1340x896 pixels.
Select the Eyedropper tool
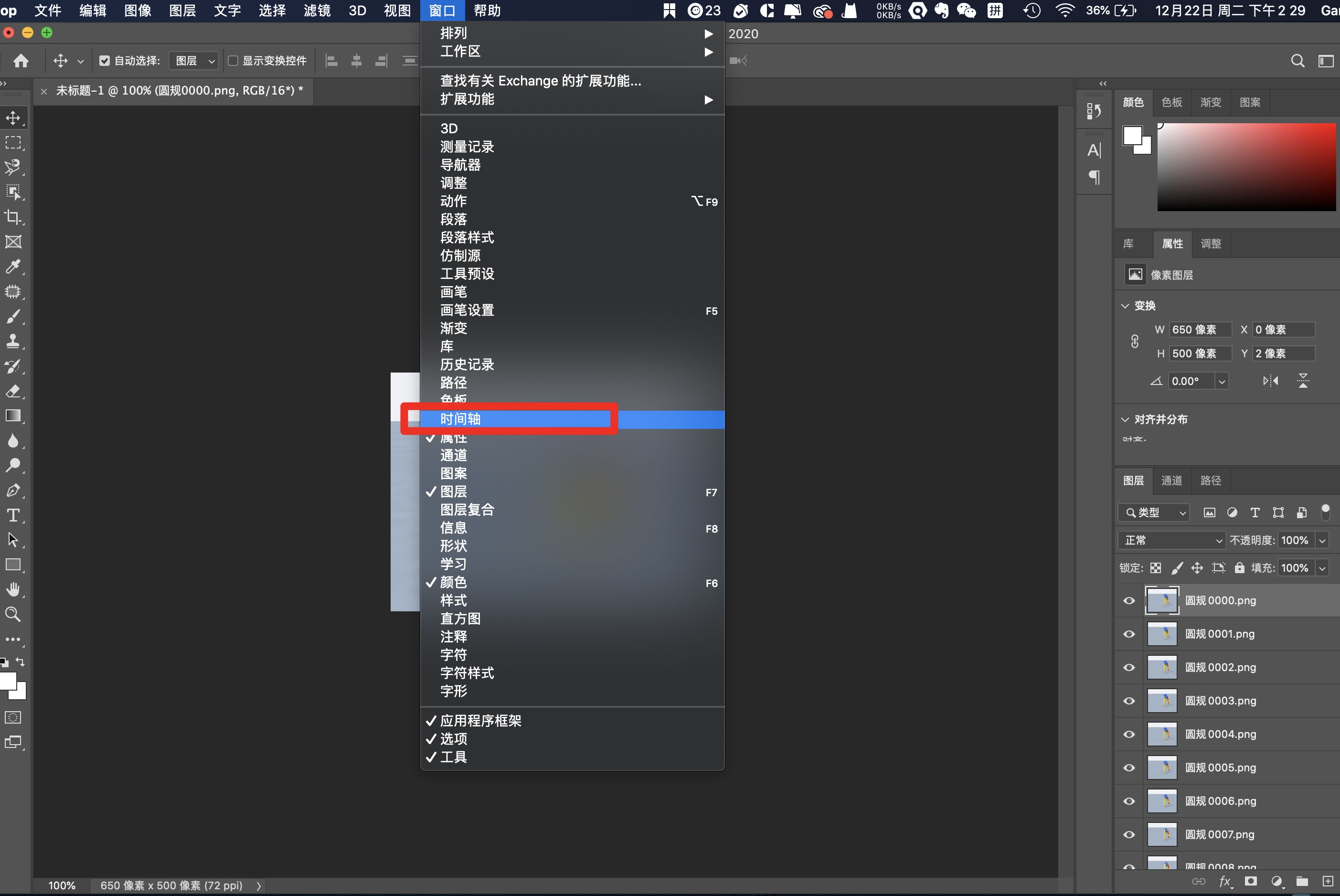[12, 267]
